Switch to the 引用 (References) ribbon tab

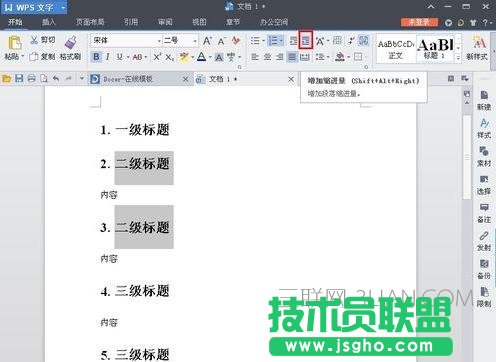tap(131, 22)
